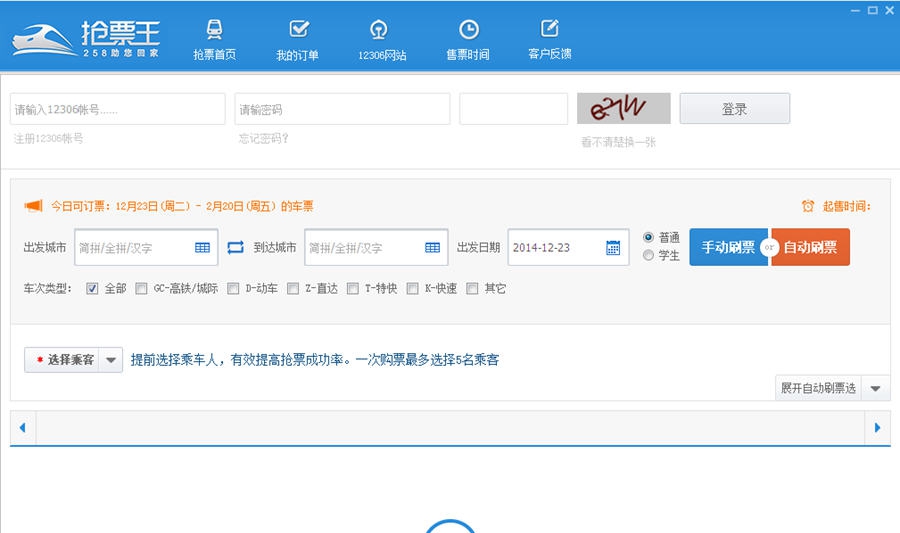900x533 pixels.
Task: Click the 自动刷票 button
Action: [810, 247]
